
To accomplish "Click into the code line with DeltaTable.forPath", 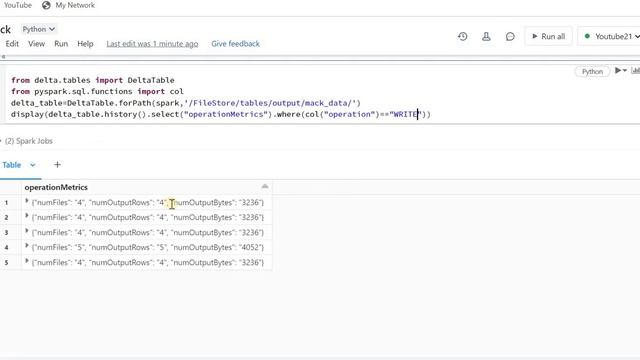I will (186, 103).
